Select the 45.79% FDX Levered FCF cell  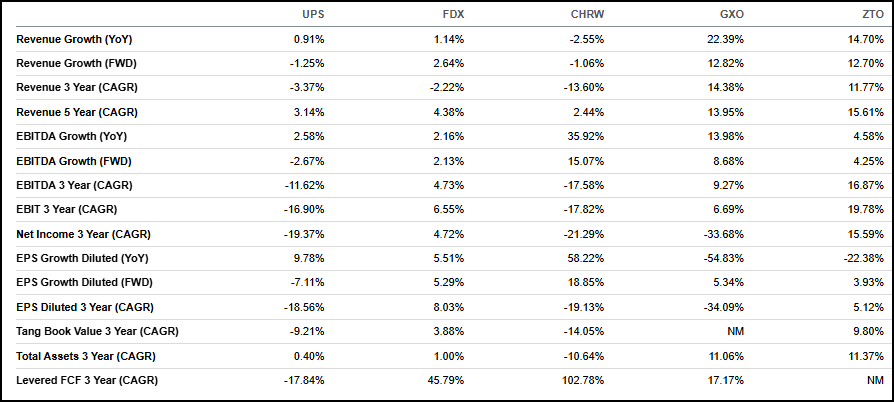(444, 380)
